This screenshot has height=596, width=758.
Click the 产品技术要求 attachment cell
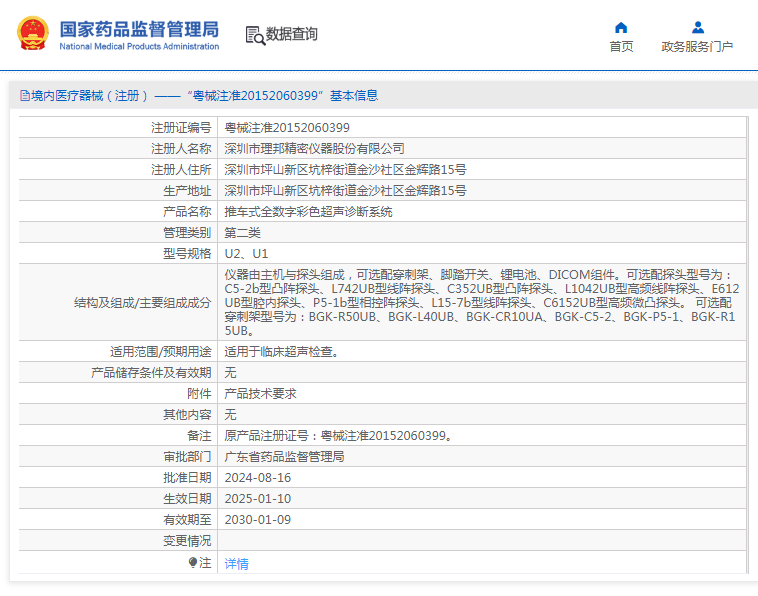[260, 394]
